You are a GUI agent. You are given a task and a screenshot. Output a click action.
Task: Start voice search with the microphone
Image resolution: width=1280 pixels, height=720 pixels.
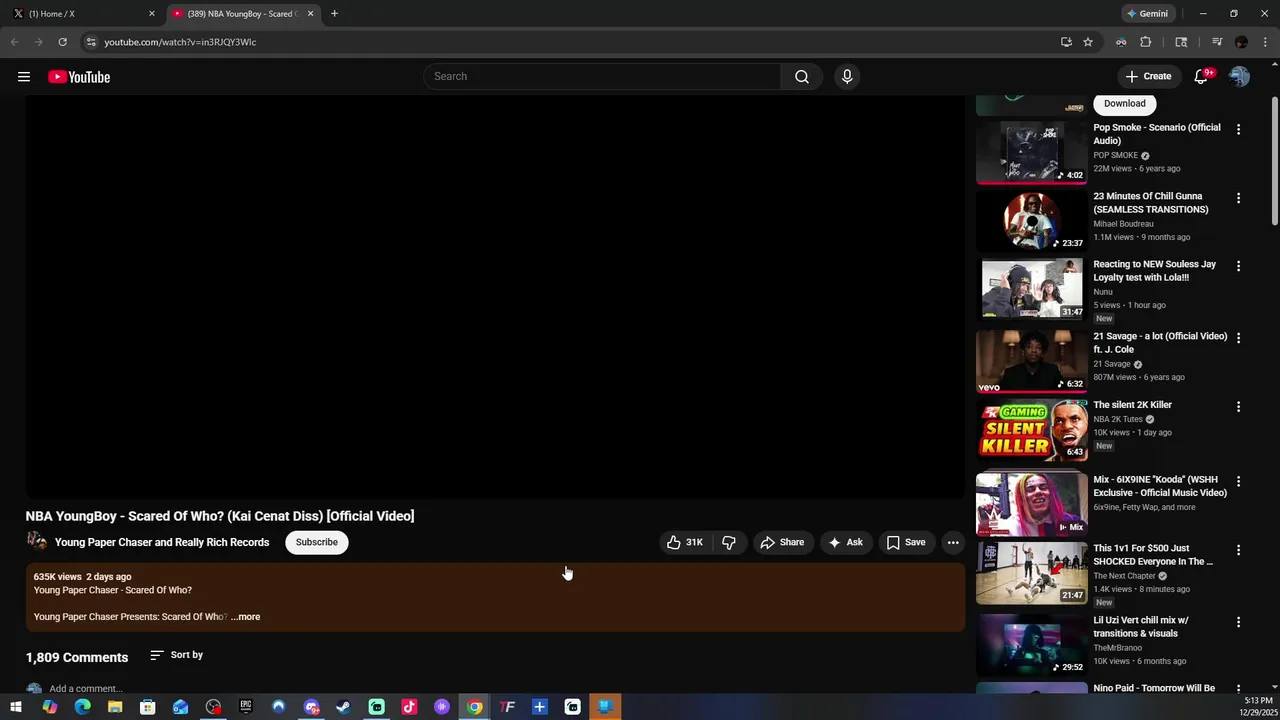(x=847, y=77)
